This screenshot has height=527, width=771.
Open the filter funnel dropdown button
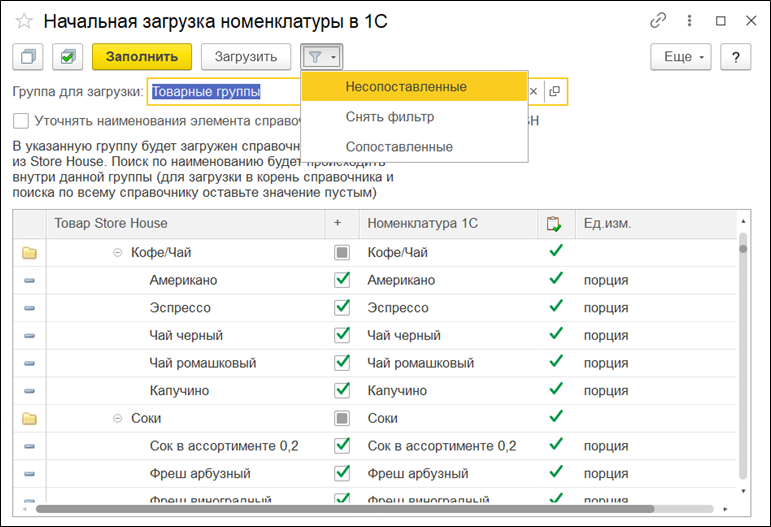322,57
